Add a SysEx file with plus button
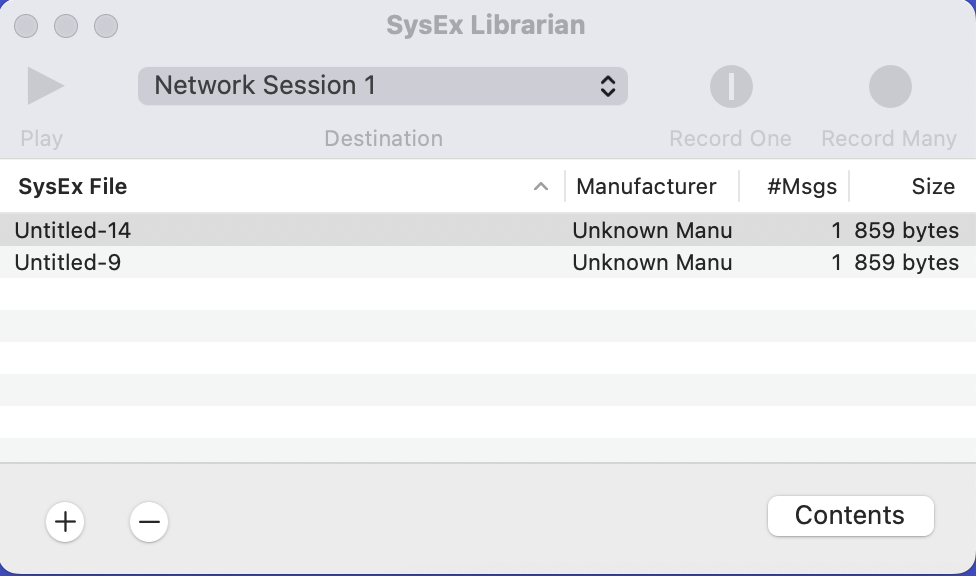Viewport: 976px width, 576px height. click(65, 521)
